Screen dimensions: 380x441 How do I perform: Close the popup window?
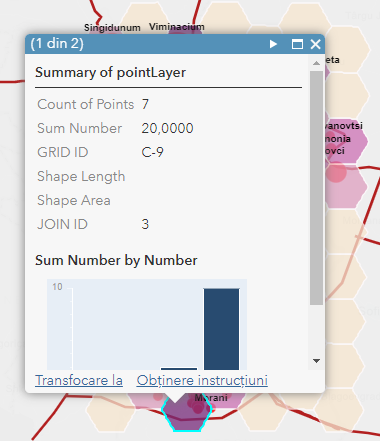tap(315, 44)
